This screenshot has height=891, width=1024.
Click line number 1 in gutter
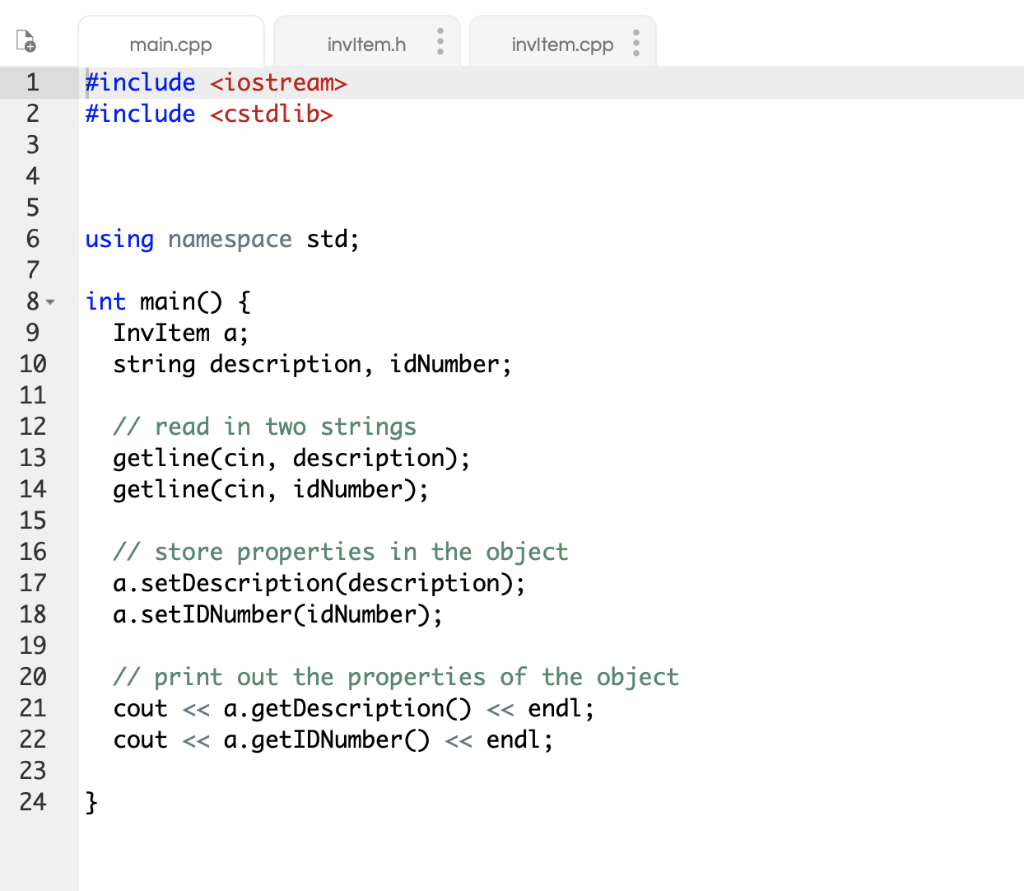pos(33,82)
